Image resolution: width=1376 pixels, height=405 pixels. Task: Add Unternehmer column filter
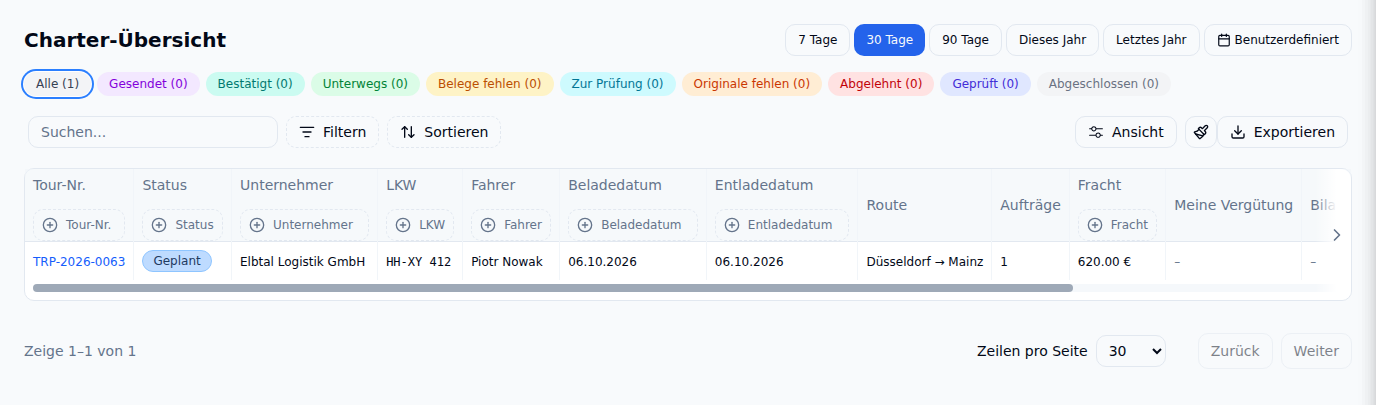click(304, 225)
